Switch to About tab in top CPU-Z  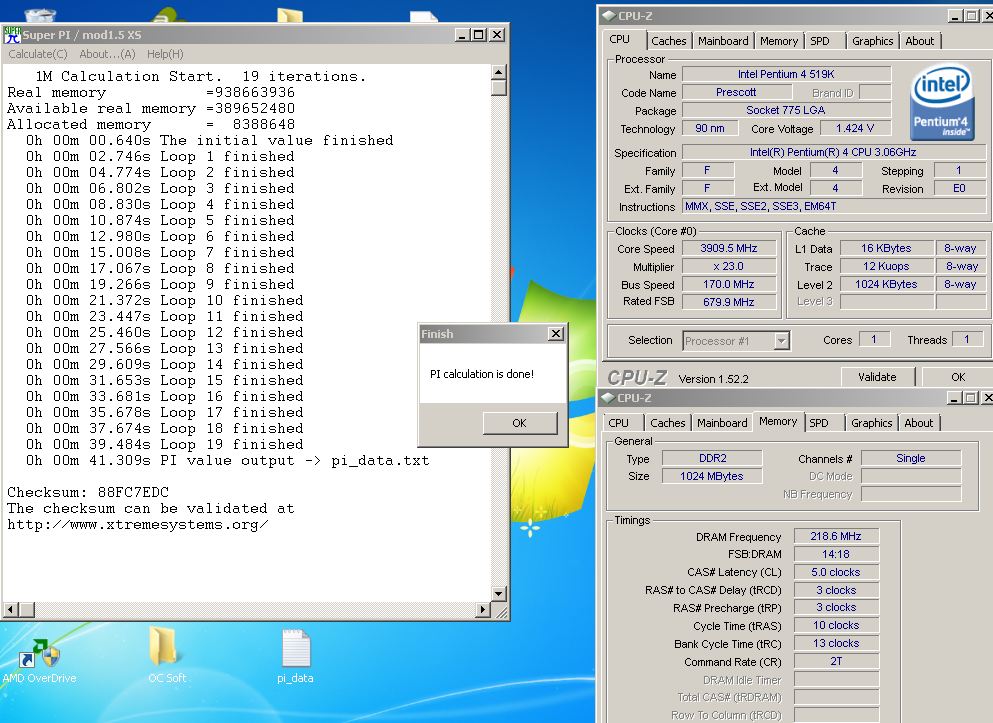[x=919, y=41]
